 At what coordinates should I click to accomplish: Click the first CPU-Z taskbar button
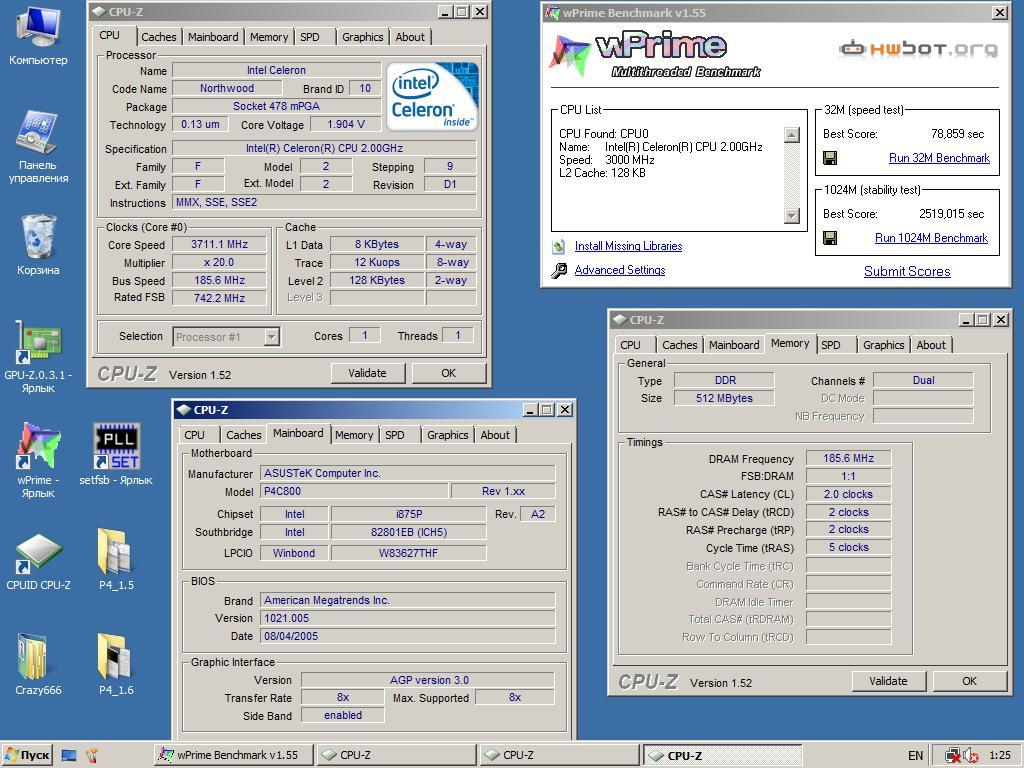click(x=396, y=756)
